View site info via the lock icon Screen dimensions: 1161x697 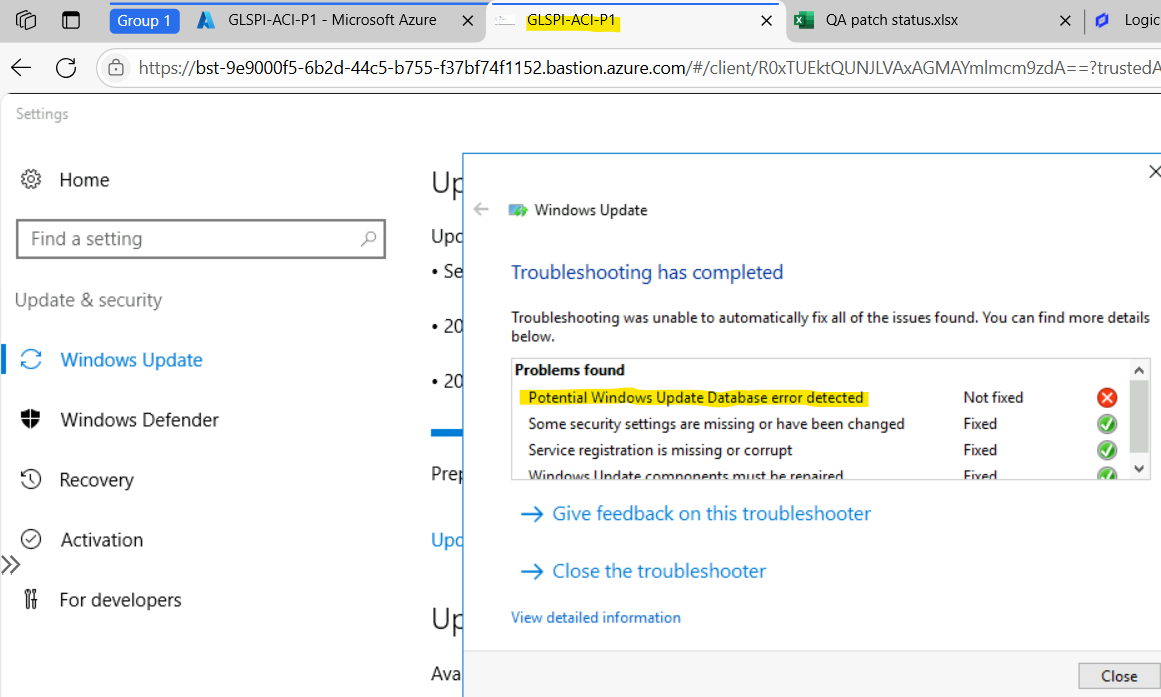(x=116, y=68)
